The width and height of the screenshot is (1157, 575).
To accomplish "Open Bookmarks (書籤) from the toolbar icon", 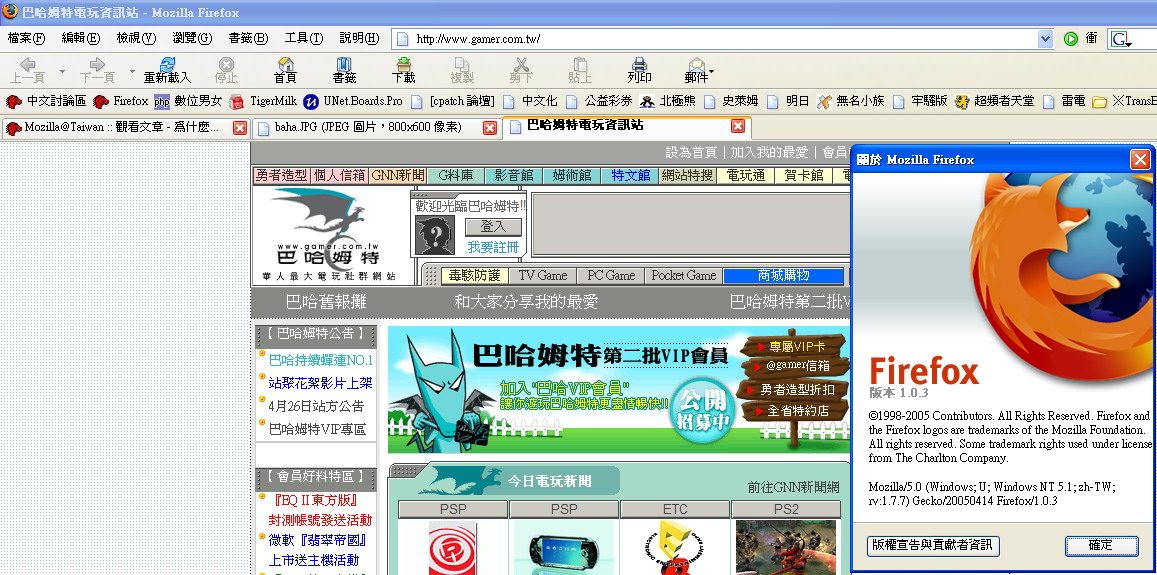I will [x=344, y=68].
